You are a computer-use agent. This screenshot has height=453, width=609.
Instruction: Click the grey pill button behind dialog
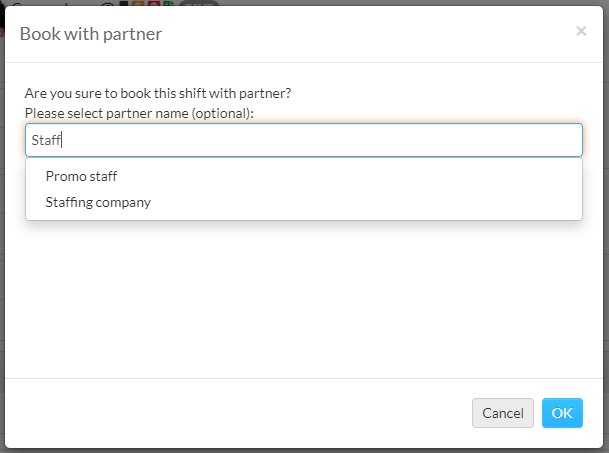click(x=199, y=3)
